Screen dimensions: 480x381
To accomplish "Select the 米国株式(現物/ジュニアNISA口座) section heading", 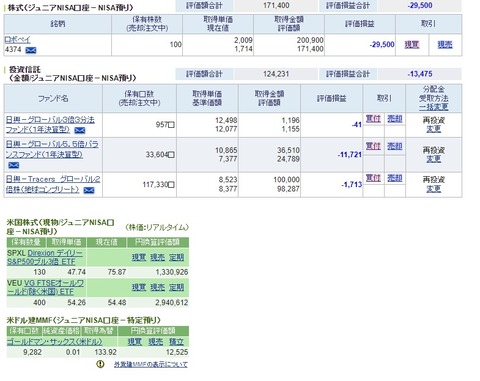I will (60, 227).
